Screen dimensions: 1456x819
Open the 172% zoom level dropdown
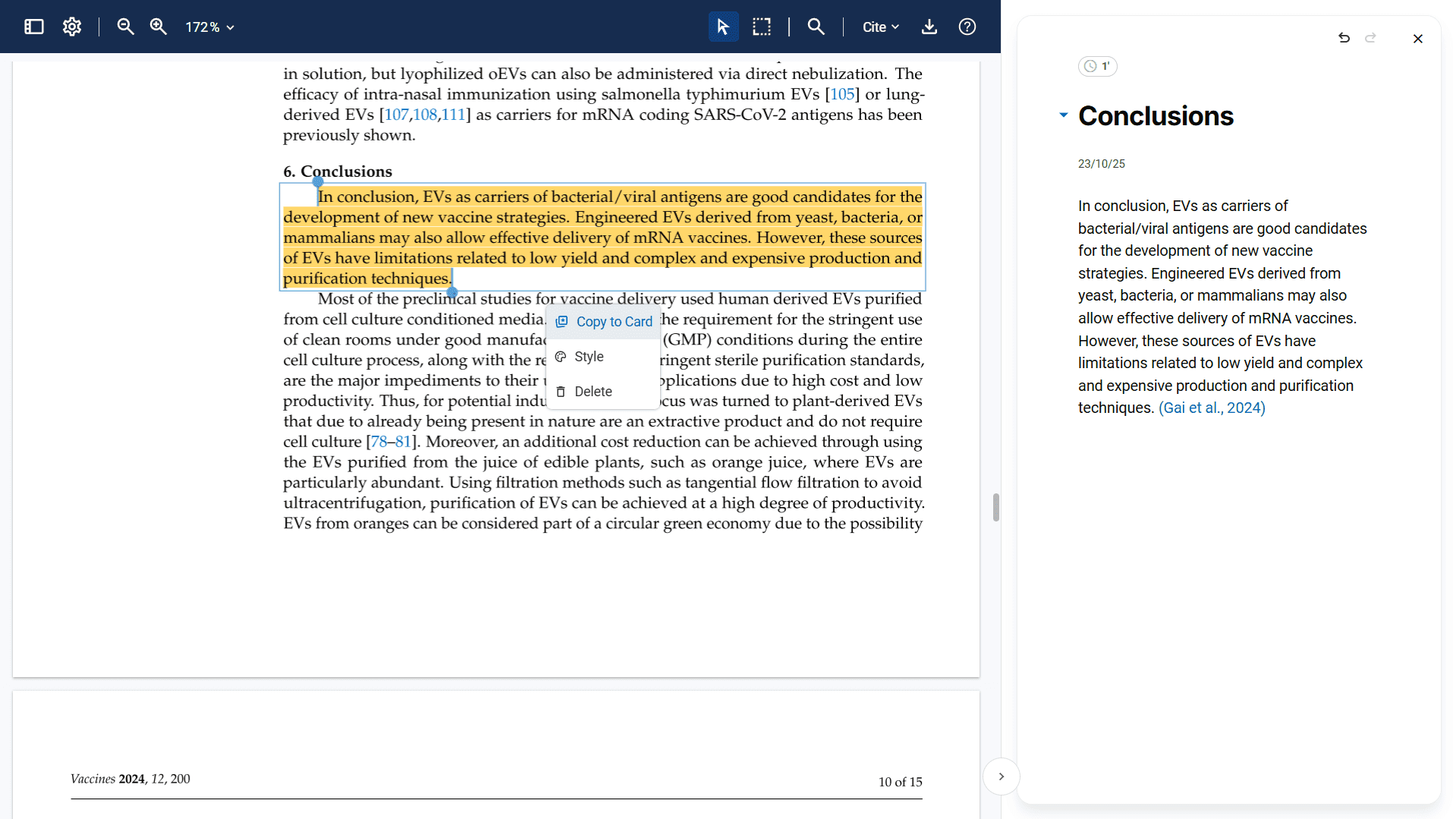point(210,27)
